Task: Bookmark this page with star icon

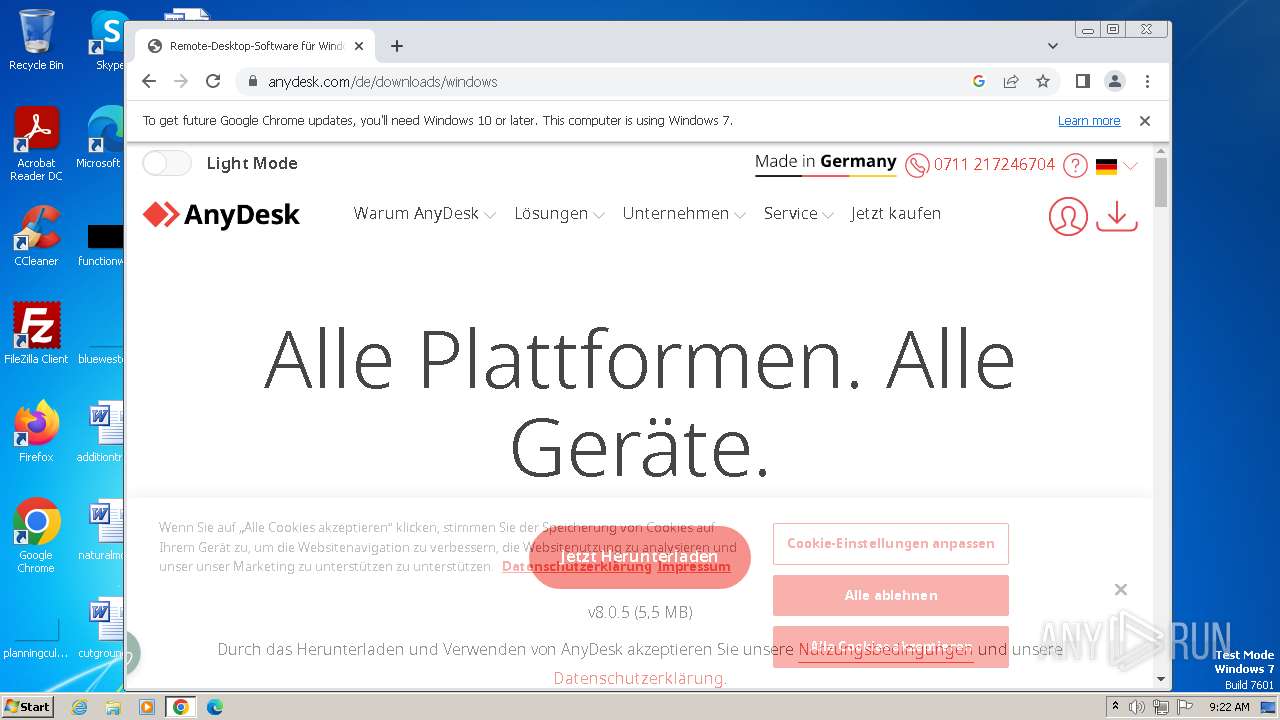Action: (1043, 82)
